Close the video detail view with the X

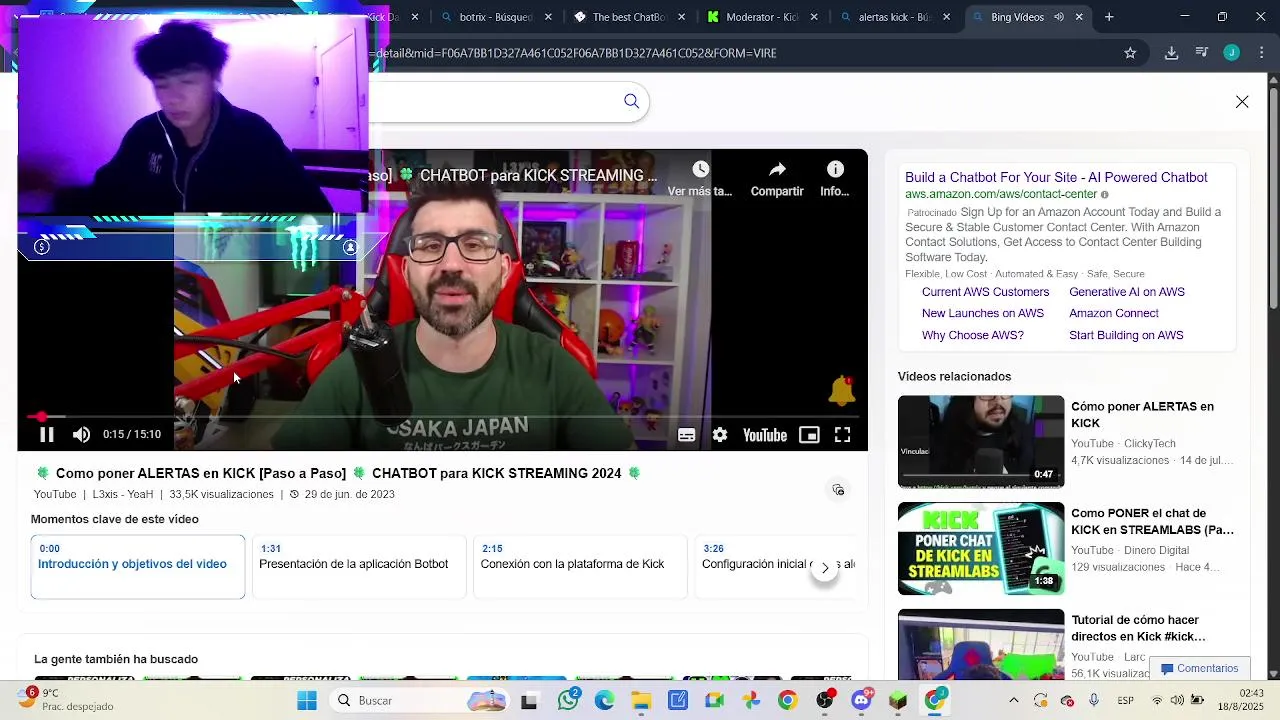[x=1242, y=102]
